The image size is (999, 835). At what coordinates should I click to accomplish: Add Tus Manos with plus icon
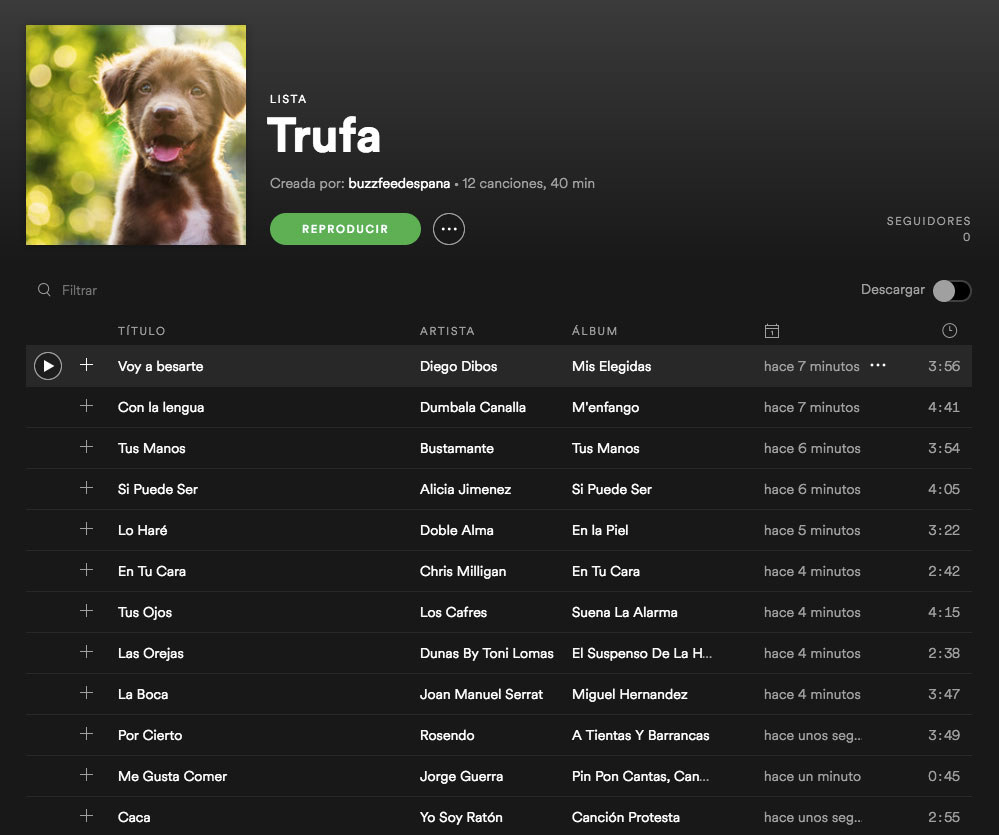click(x=87, y=446)
